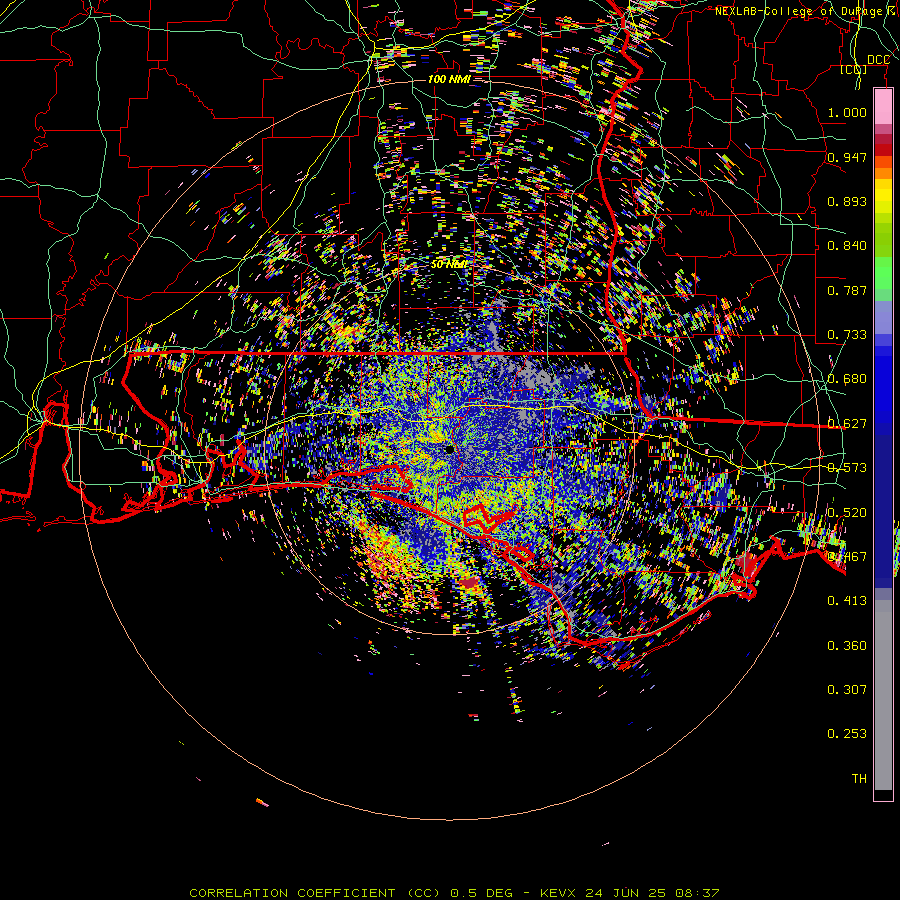Select the 0.787 scale value
The height and width of the screenshot is (900, 900).
tap(847, 290)
